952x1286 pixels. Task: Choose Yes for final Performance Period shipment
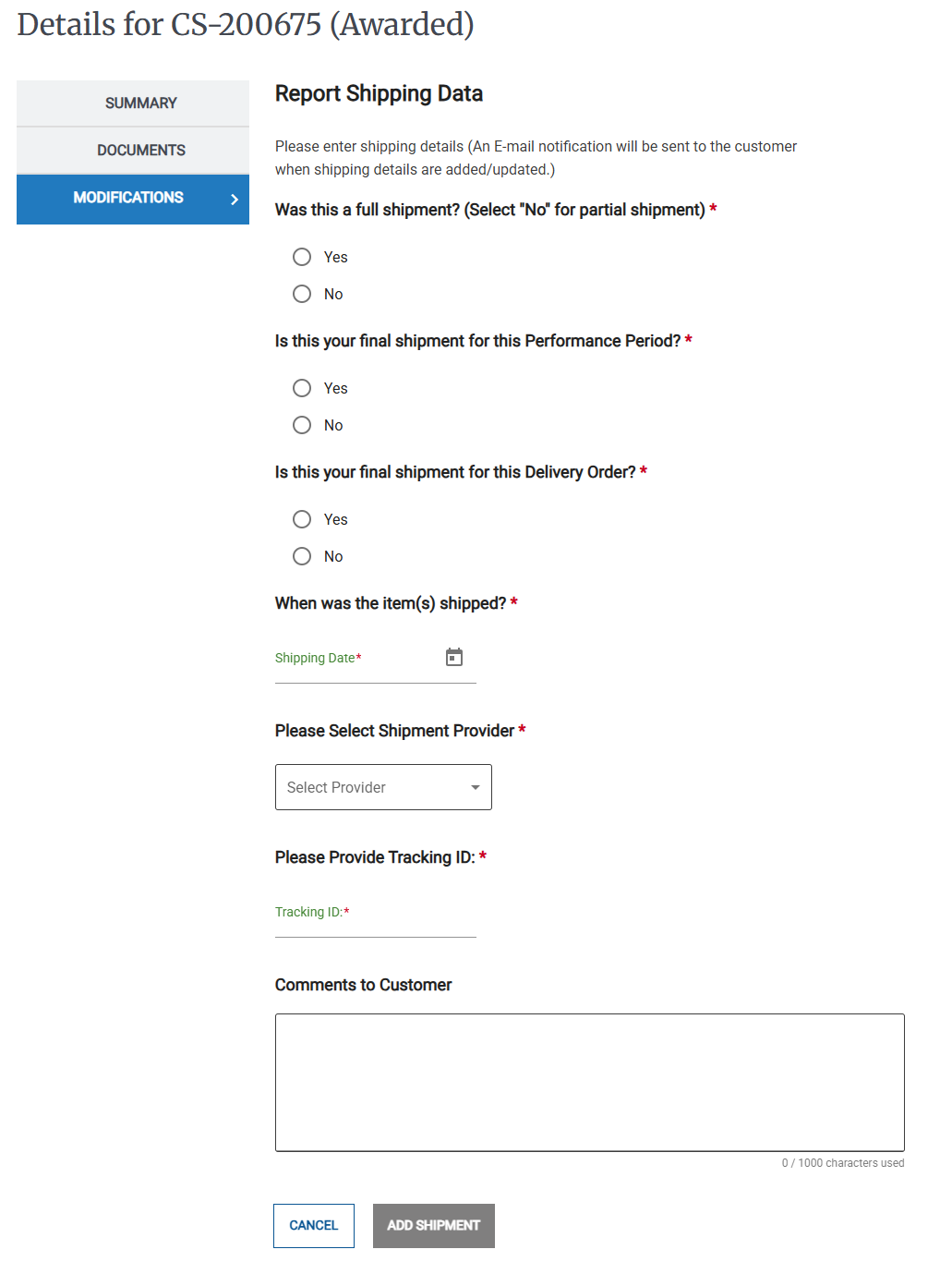(x=301, y=387)
